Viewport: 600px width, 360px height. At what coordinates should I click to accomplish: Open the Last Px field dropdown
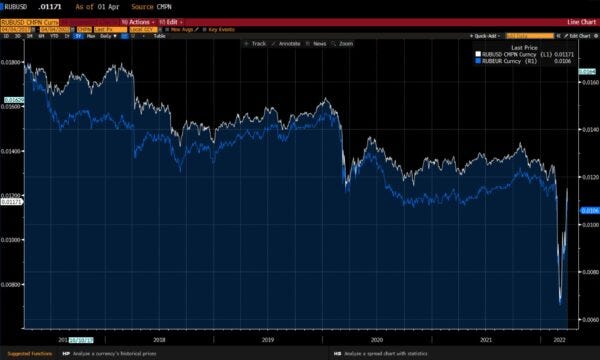coord(110,29)
